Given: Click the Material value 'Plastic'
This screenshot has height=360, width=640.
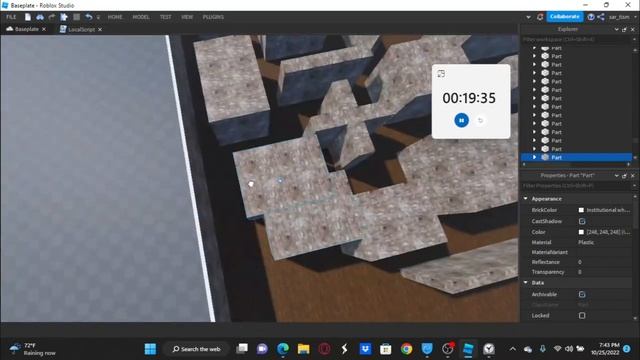Looking at the screenshot, I should (586, 242).
